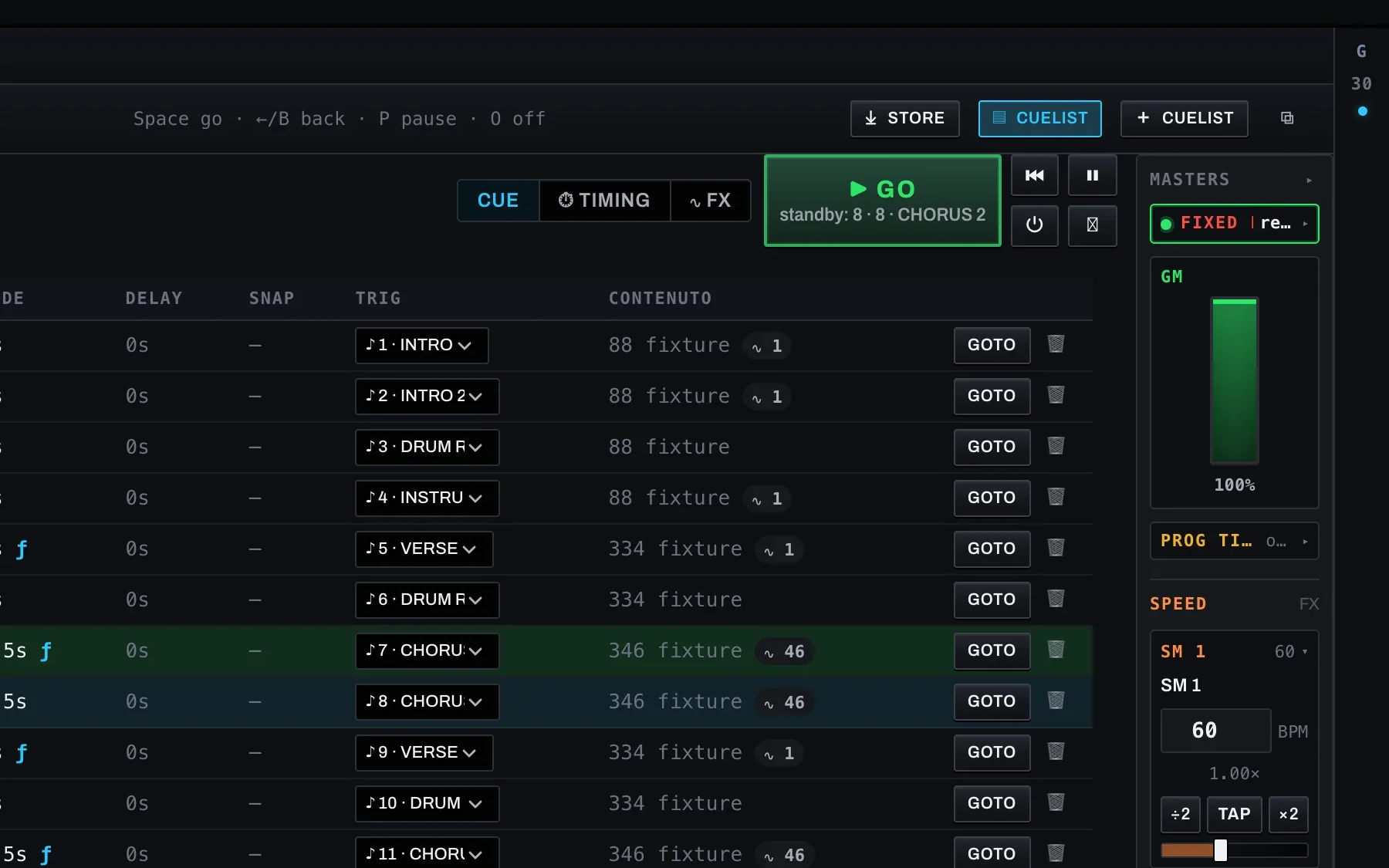Expand the MASTERS panel arrow
Screen dimensions: 1389x868
click(1309, 180)
